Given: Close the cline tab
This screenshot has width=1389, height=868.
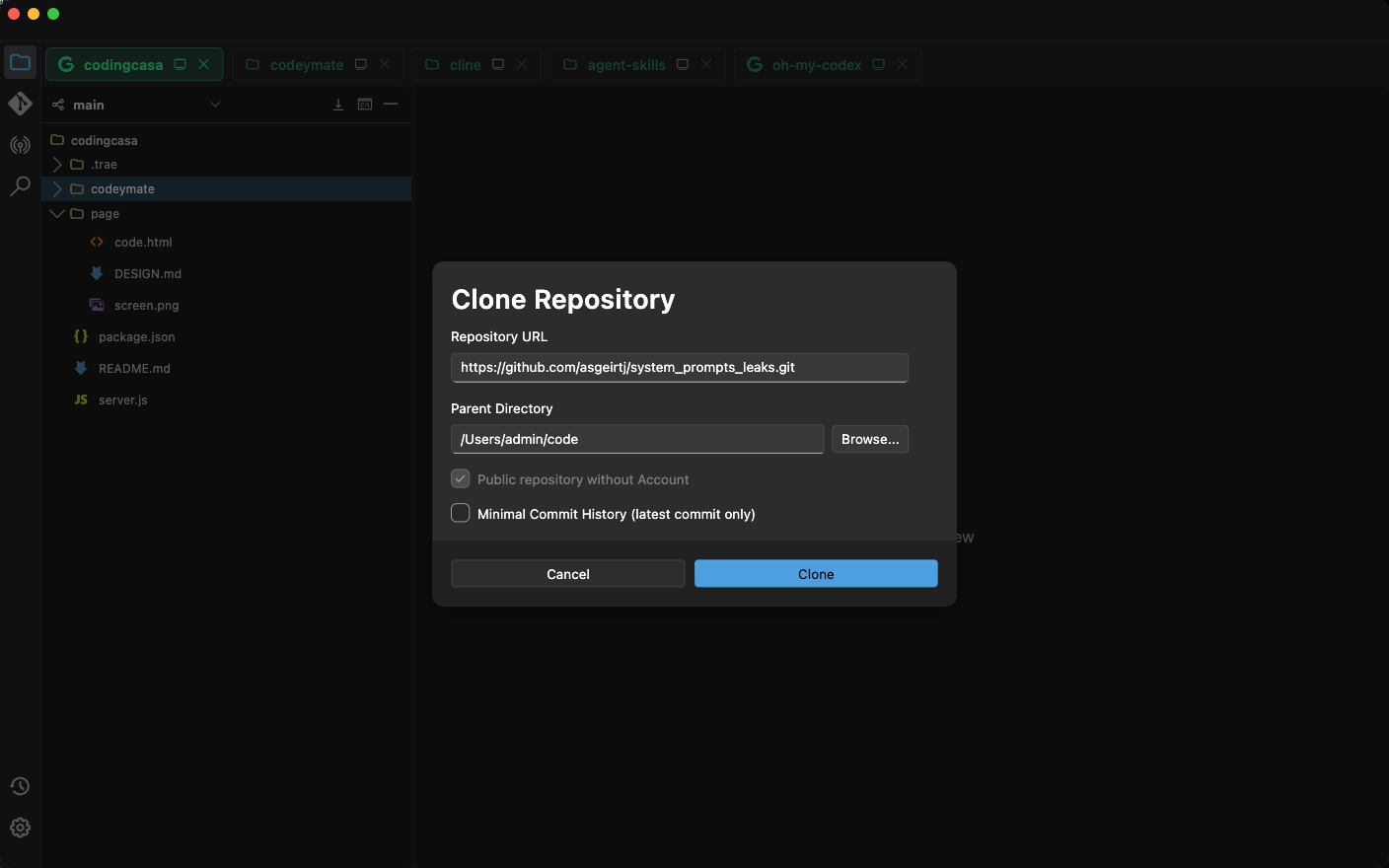Looking at the screenshot, I should (522, 64).
